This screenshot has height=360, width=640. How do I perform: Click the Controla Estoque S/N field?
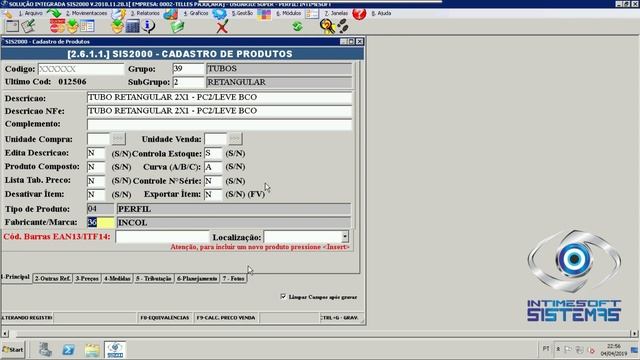(213, 153)
